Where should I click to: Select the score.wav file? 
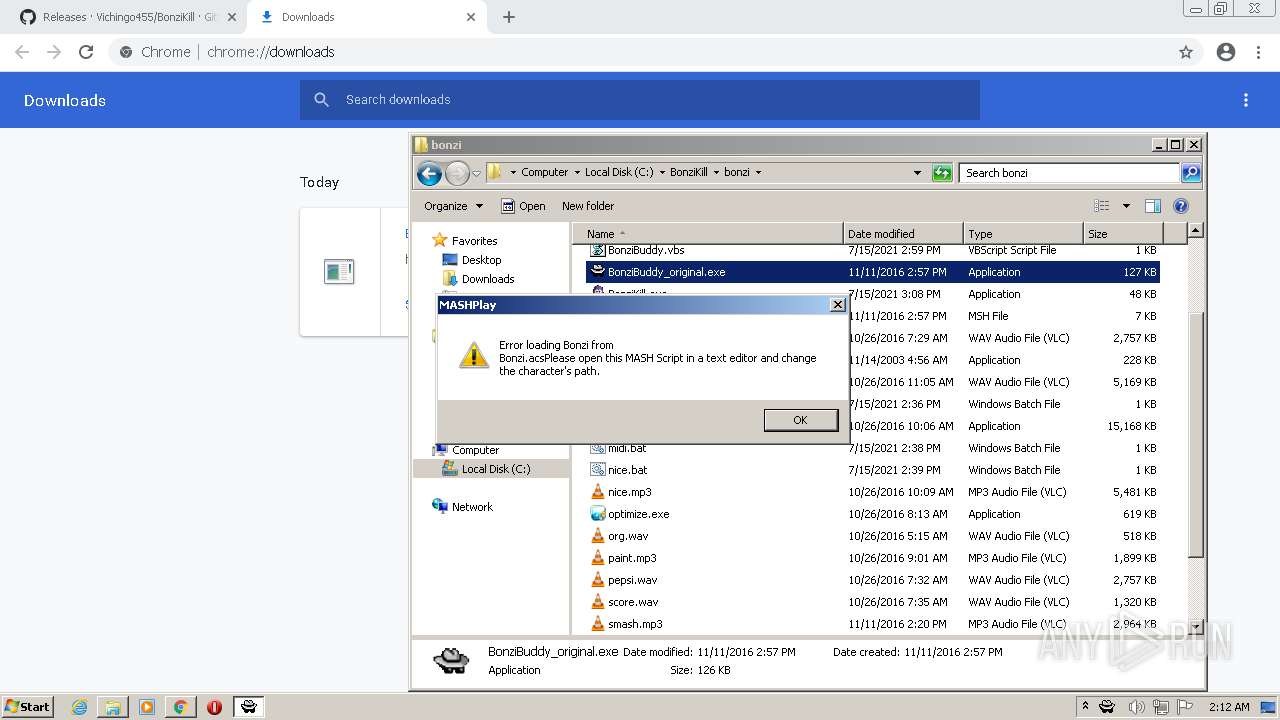pyautogui.click(x=633, y=602)
